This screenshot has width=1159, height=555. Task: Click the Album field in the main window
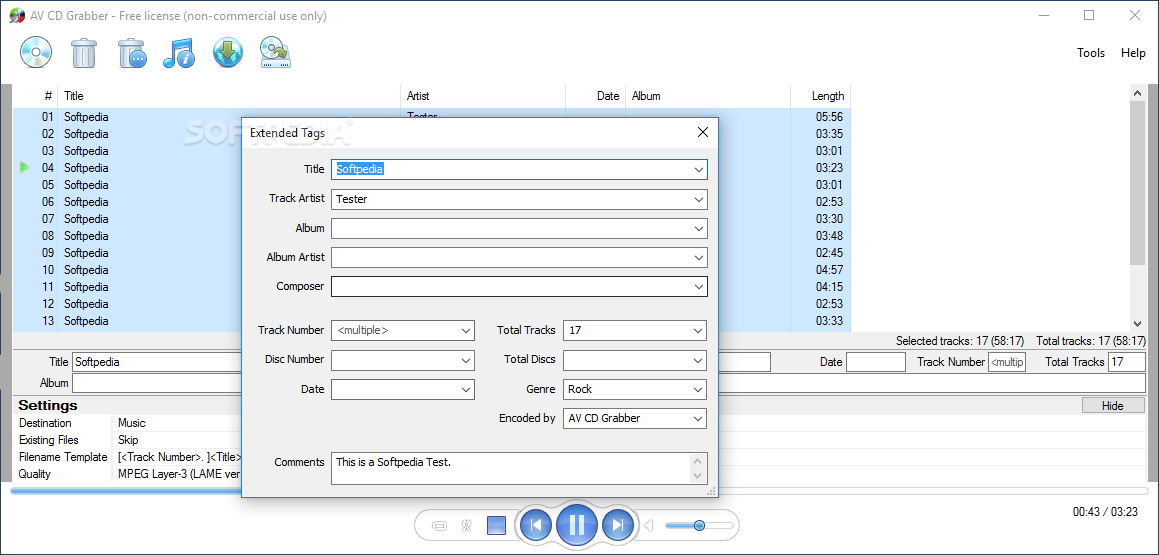(x=157, y=383)
